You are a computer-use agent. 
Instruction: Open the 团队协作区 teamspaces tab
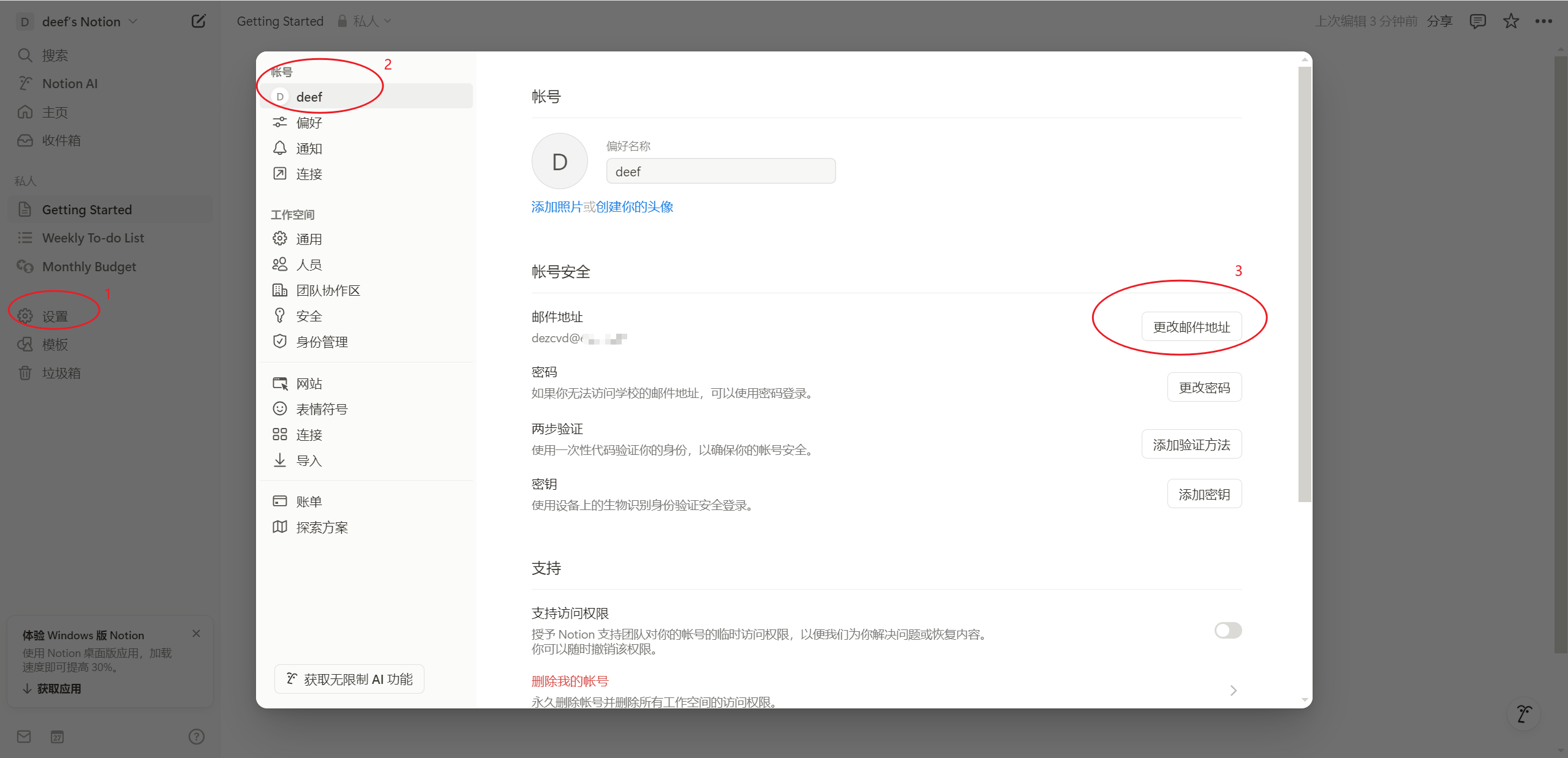366,290
